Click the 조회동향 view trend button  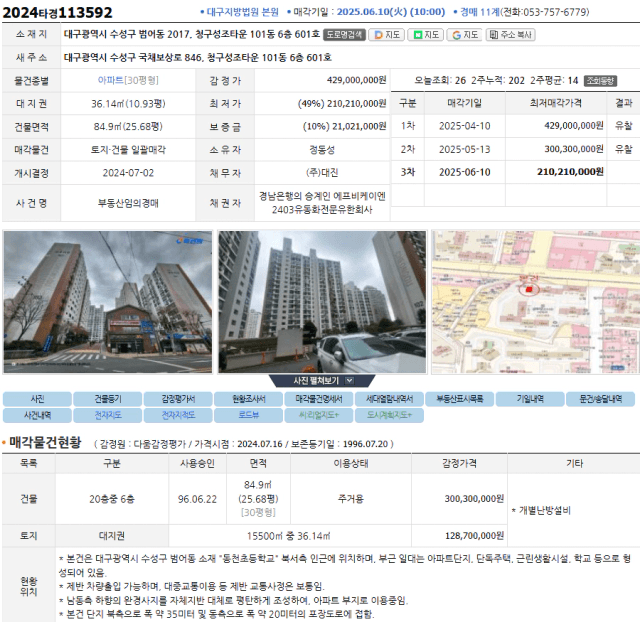[x=600, y=81]
